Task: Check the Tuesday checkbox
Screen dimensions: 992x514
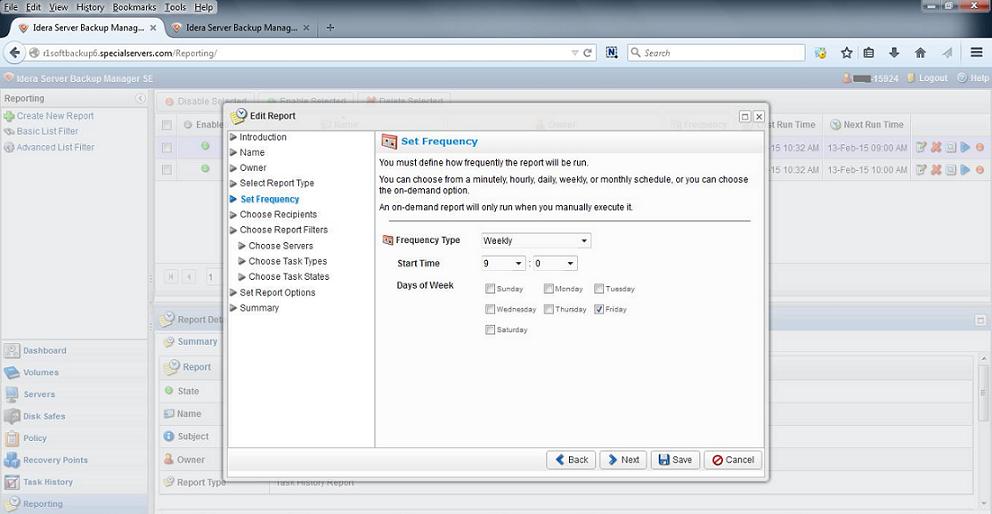Action: [x=599, y=289]
